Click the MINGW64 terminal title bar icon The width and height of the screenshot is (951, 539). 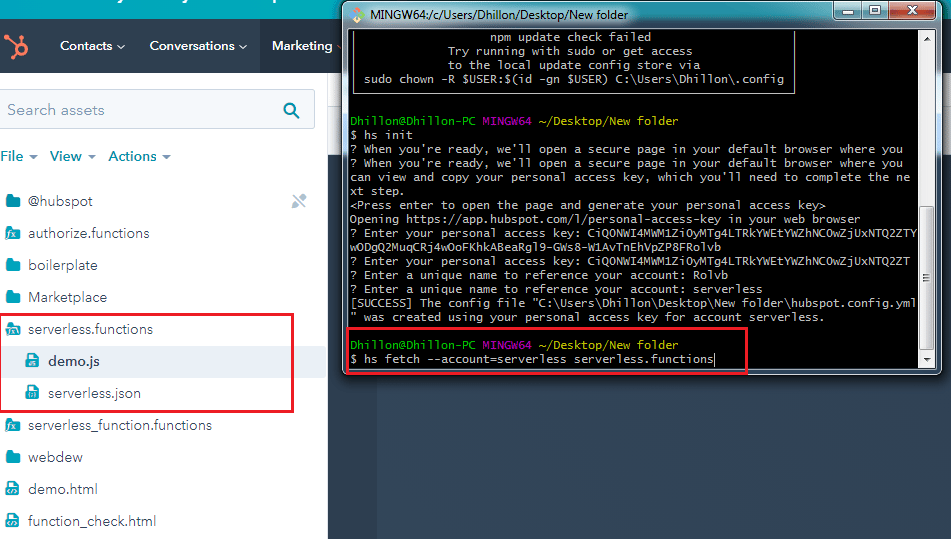(358, 15)
